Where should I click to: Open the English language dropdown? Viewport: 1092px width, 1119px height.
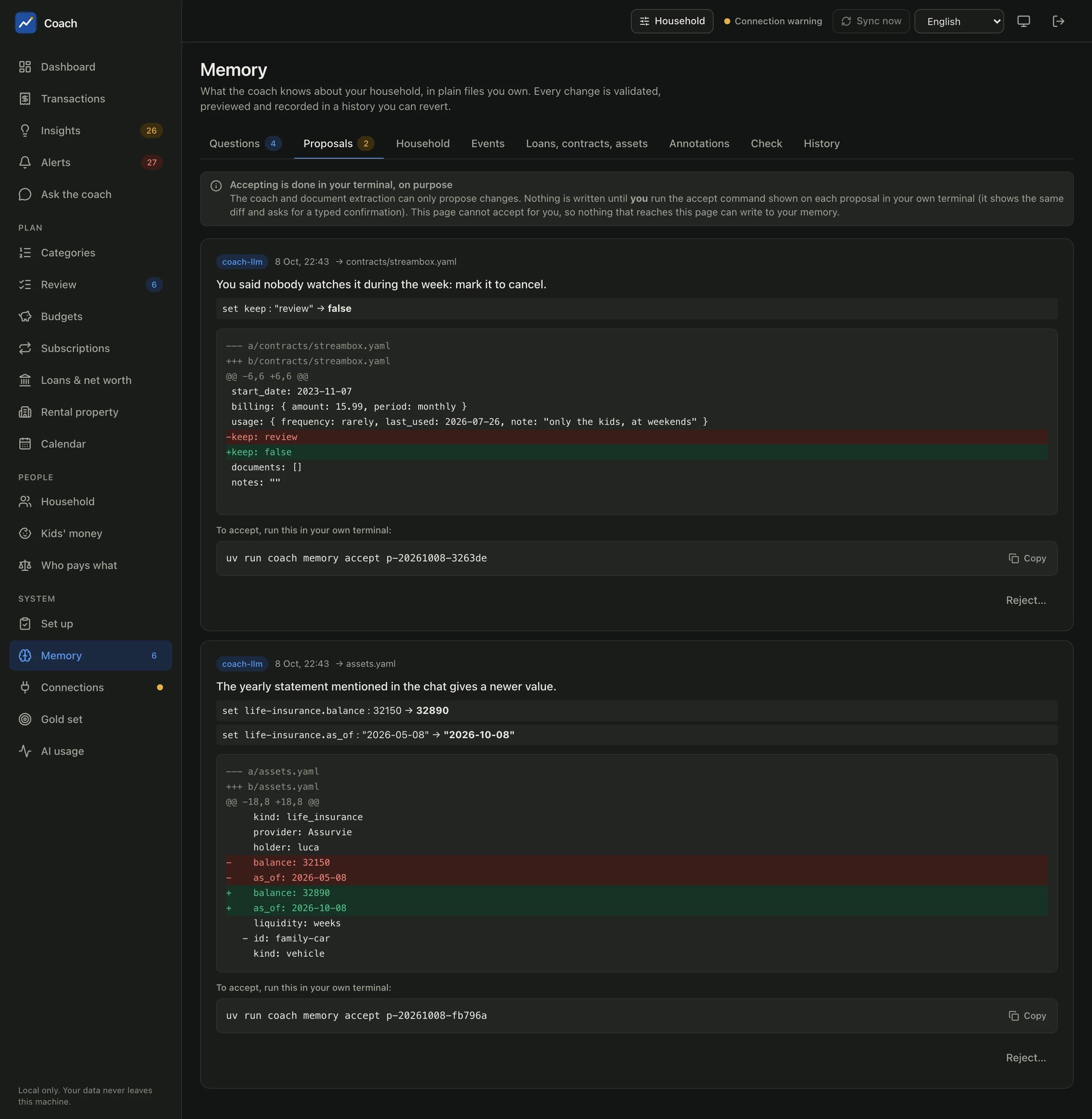click(x=959, y=21)
